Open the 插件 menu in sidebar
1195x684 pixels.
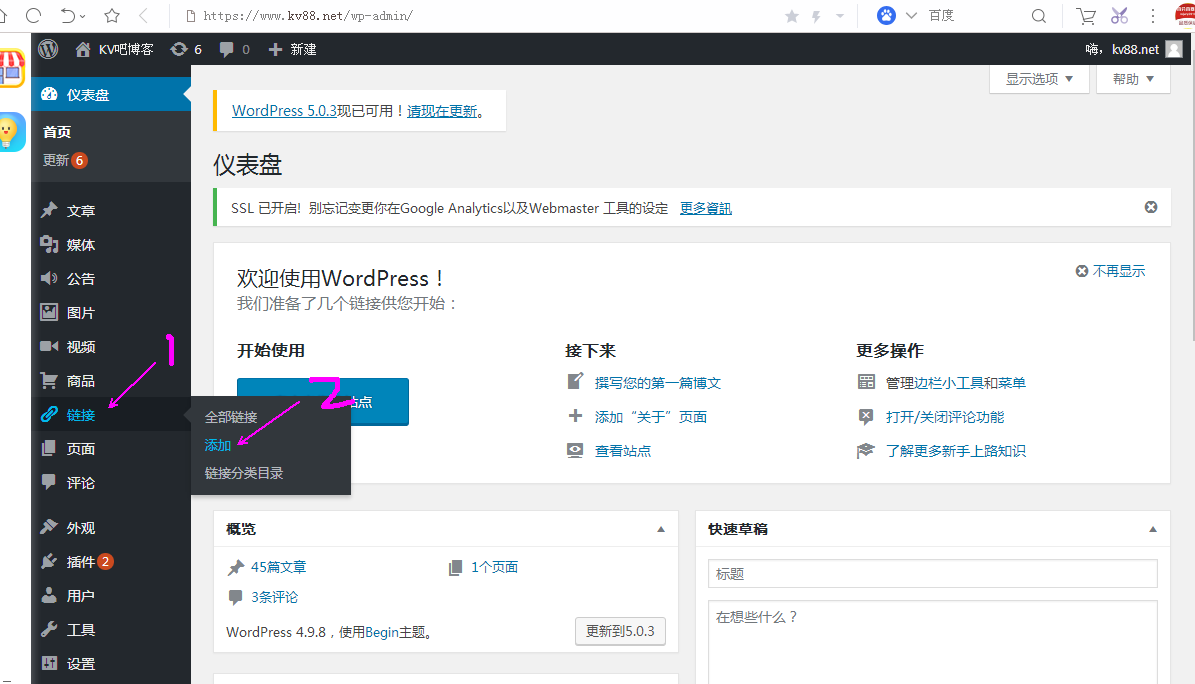click(80, 562)
